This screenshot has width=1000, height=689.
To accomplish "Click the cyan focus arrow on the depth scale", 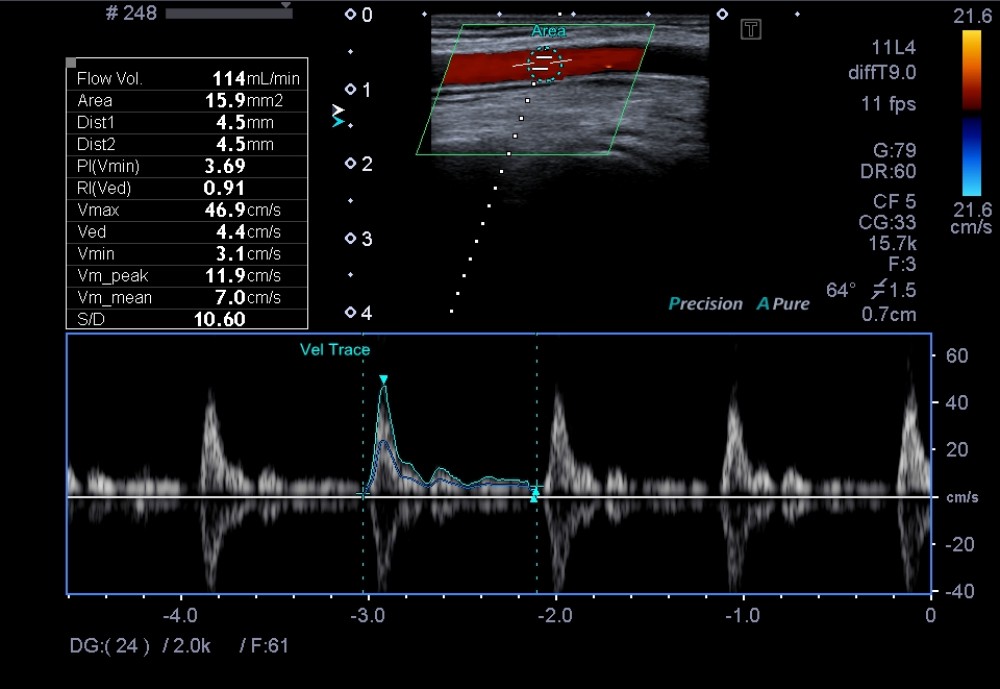I will point(338,121).
